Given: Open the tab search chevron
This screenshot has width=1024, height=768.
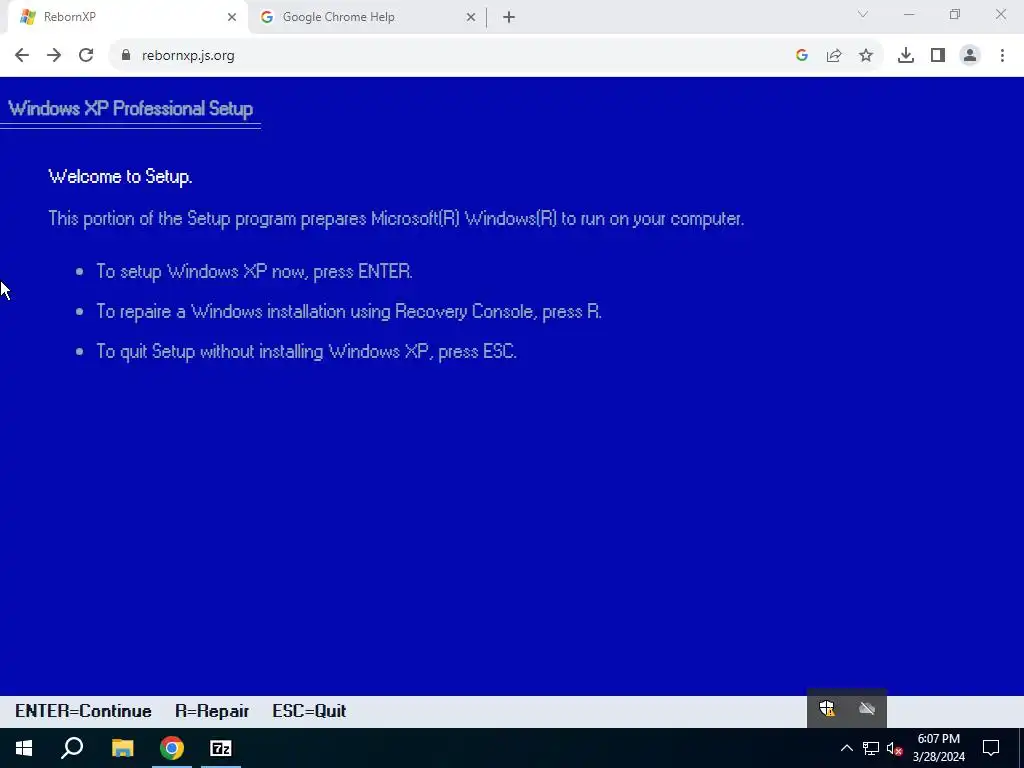Looking at the screenshot, I should click(x=863, y=14).
